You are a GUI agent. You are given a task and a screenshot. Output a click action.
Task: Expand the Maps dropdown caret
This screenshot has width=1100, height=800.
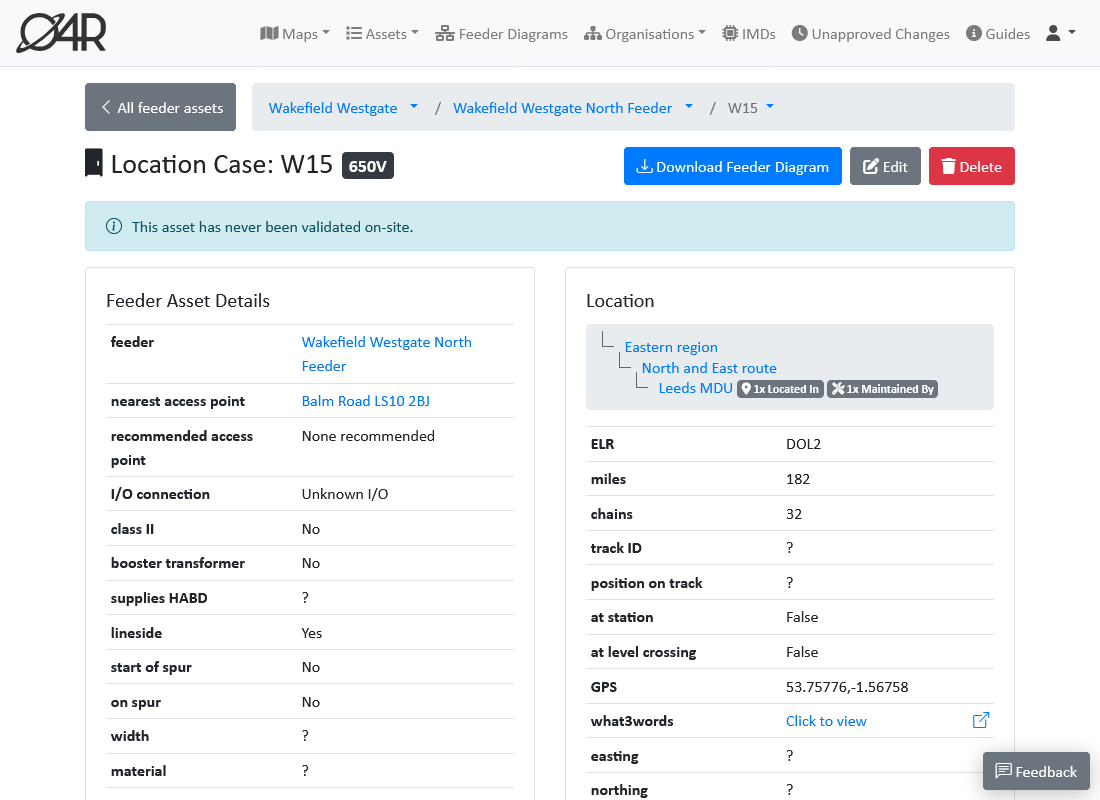click(x=326, y=32)
